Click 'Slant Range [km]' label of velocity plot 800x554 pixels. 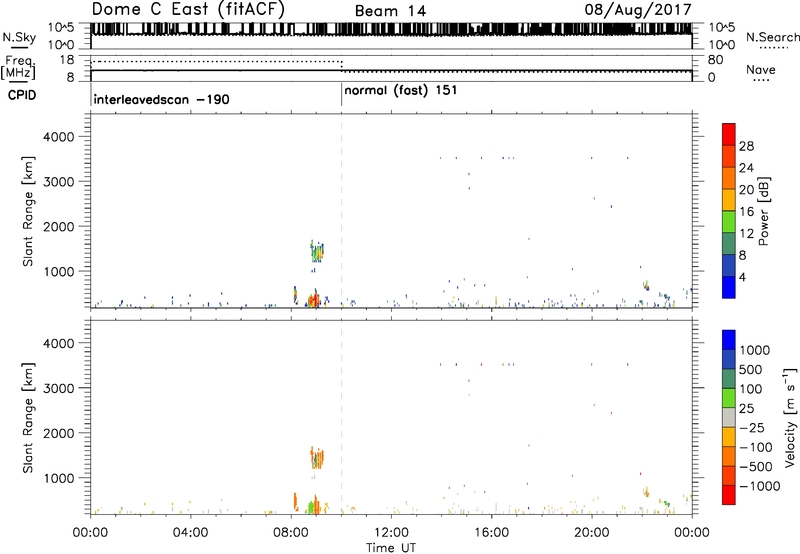pyautogui.click(x=28, y=417)
